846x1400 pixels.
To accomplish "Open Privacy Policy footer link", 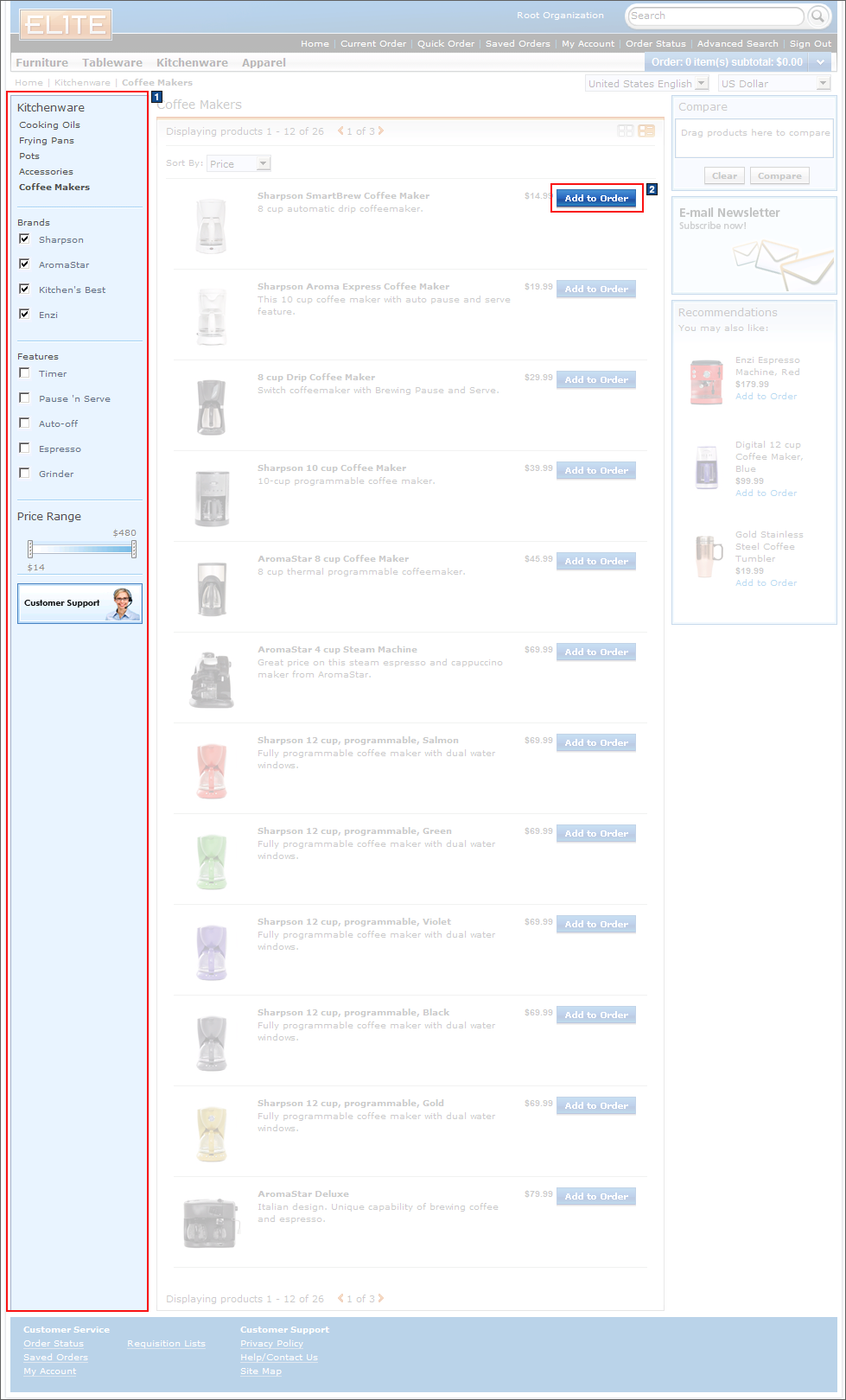I will pyautogui.click(x=271, y=1343).
